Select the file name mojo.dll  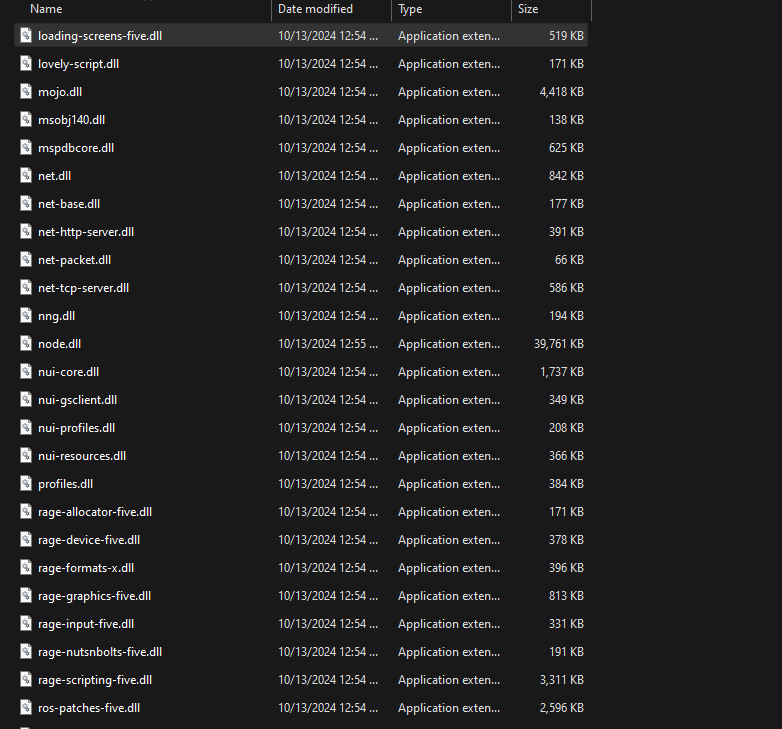[x=60, y=92]
